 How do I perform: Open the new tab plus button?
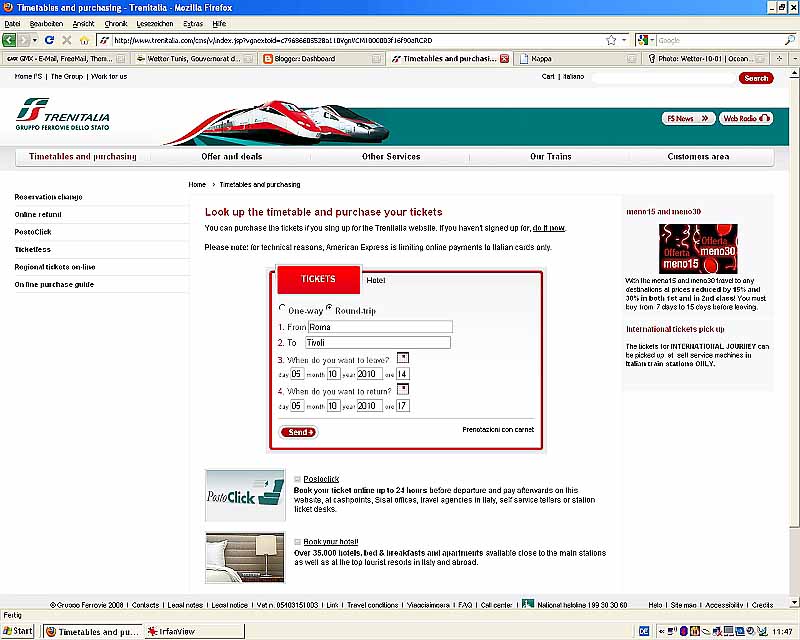[779, 59]
